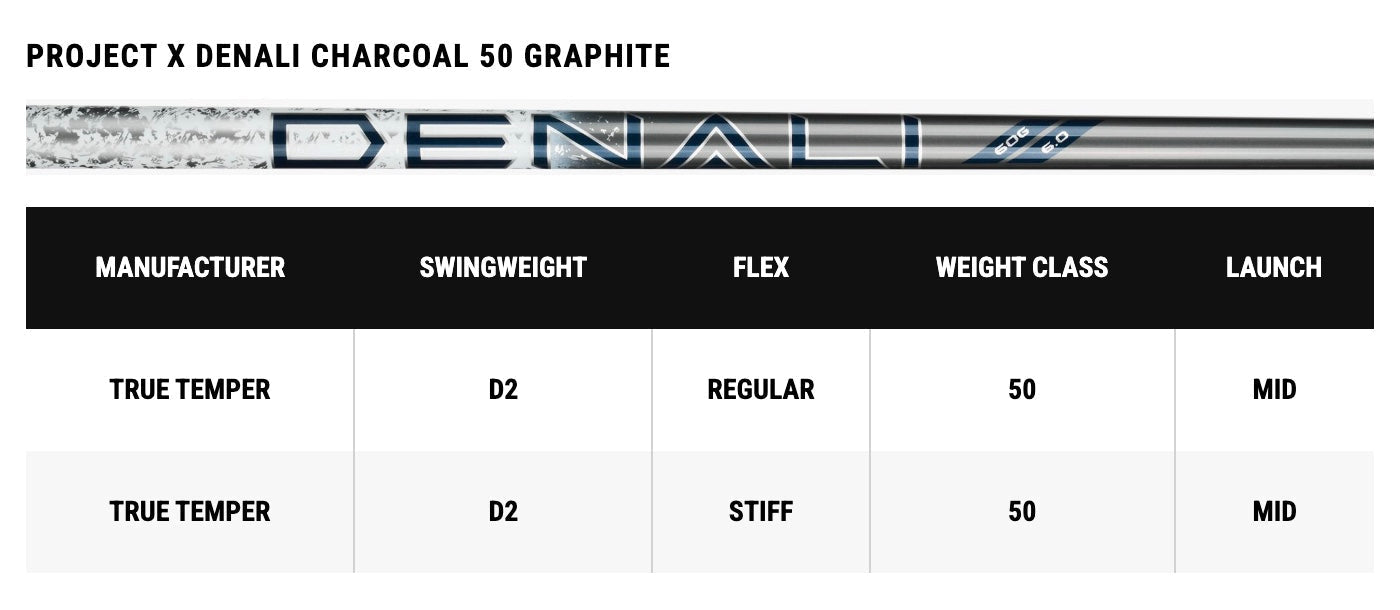Screen dimensions: 1400x610
Task: Click TRUE TEMPER in the Regular row
Action: (190, 389)
